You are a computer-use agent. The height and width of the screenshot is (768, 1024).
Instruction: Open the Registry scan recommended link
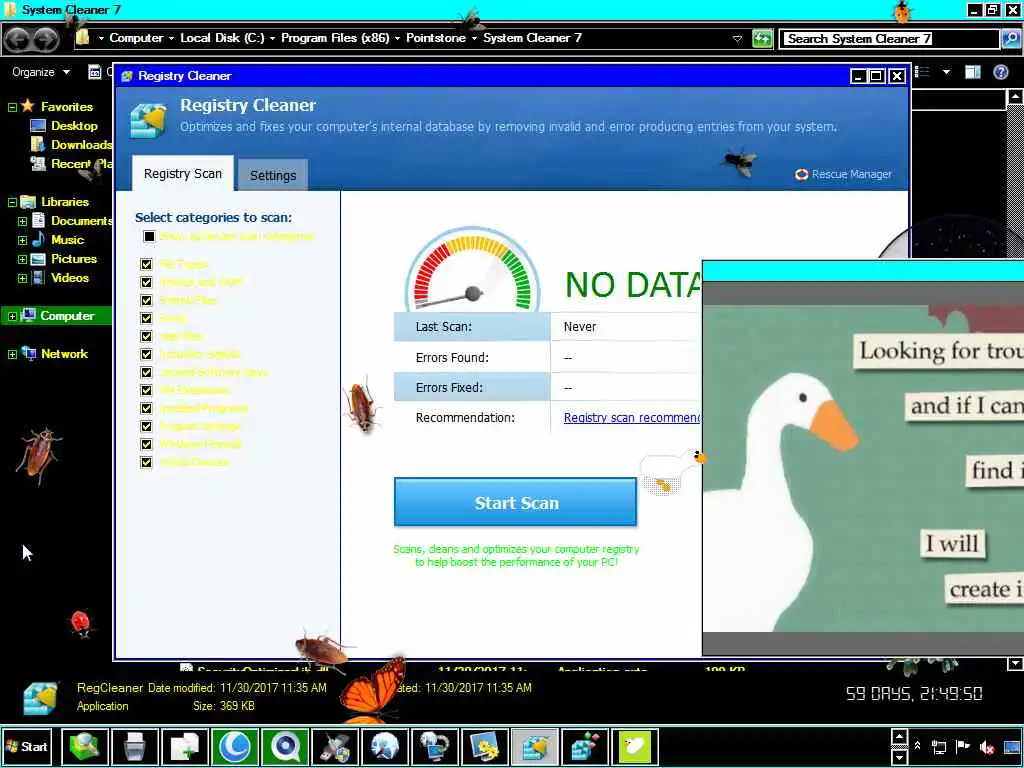coord(632,417)
